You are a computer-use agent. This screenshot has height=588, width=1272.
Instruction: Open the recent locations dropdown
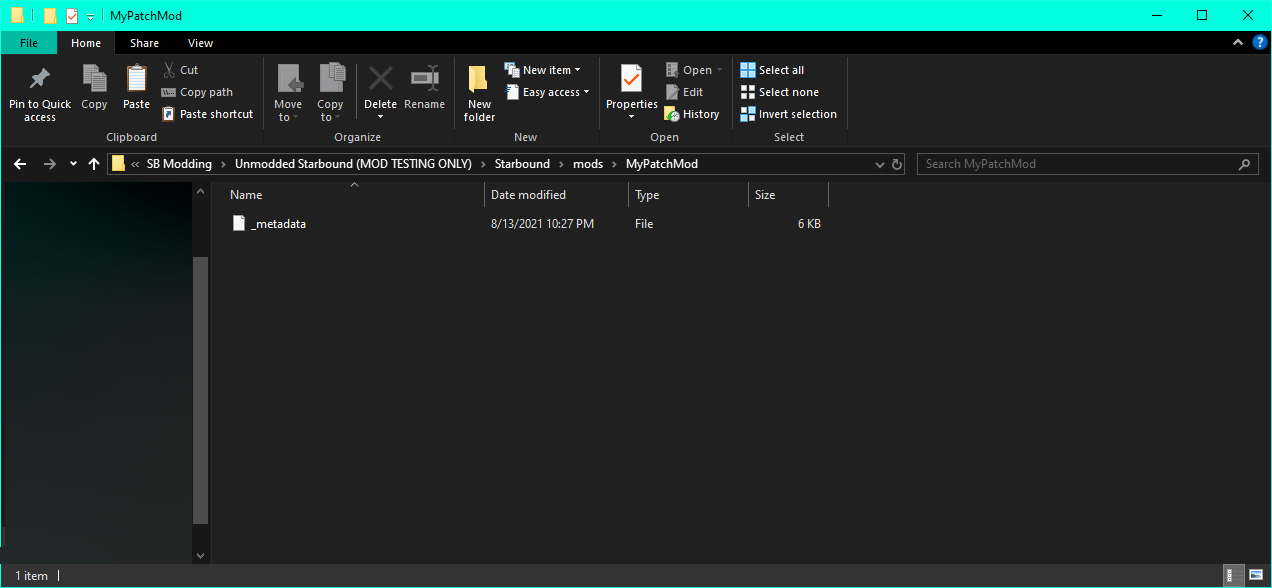coord(73,164)
